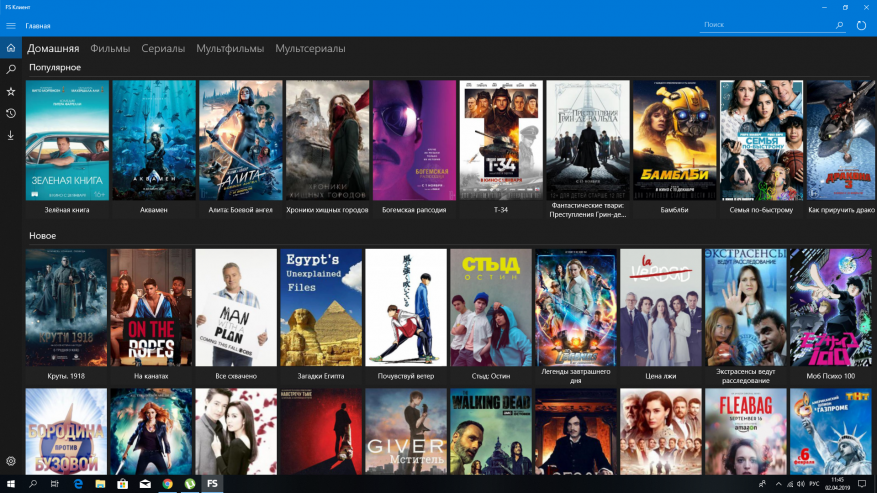Open File Explorer from taskbar
877x493 pixels.
pos(100,483)
